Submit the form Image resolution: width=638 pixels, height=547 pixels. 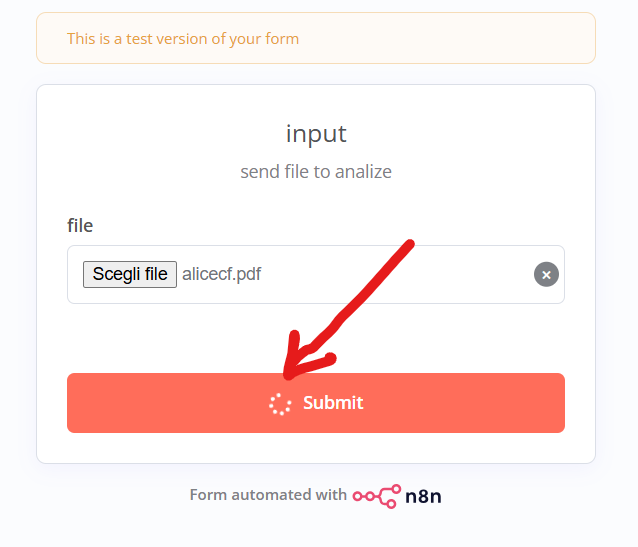[316, 403]
